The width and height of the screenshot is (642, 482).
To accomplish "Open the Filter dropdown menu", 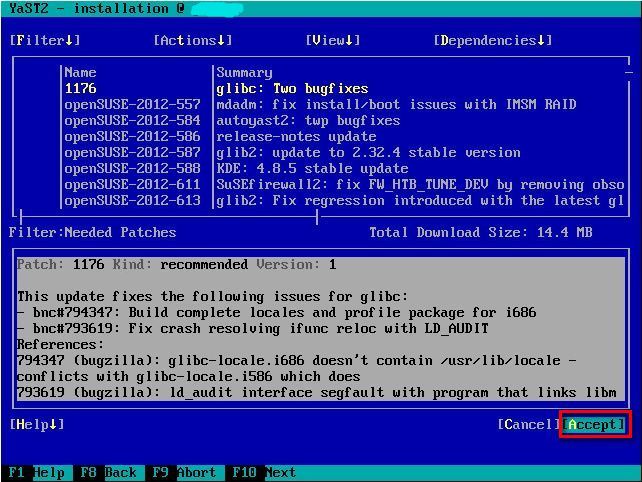I will point(45,40).
